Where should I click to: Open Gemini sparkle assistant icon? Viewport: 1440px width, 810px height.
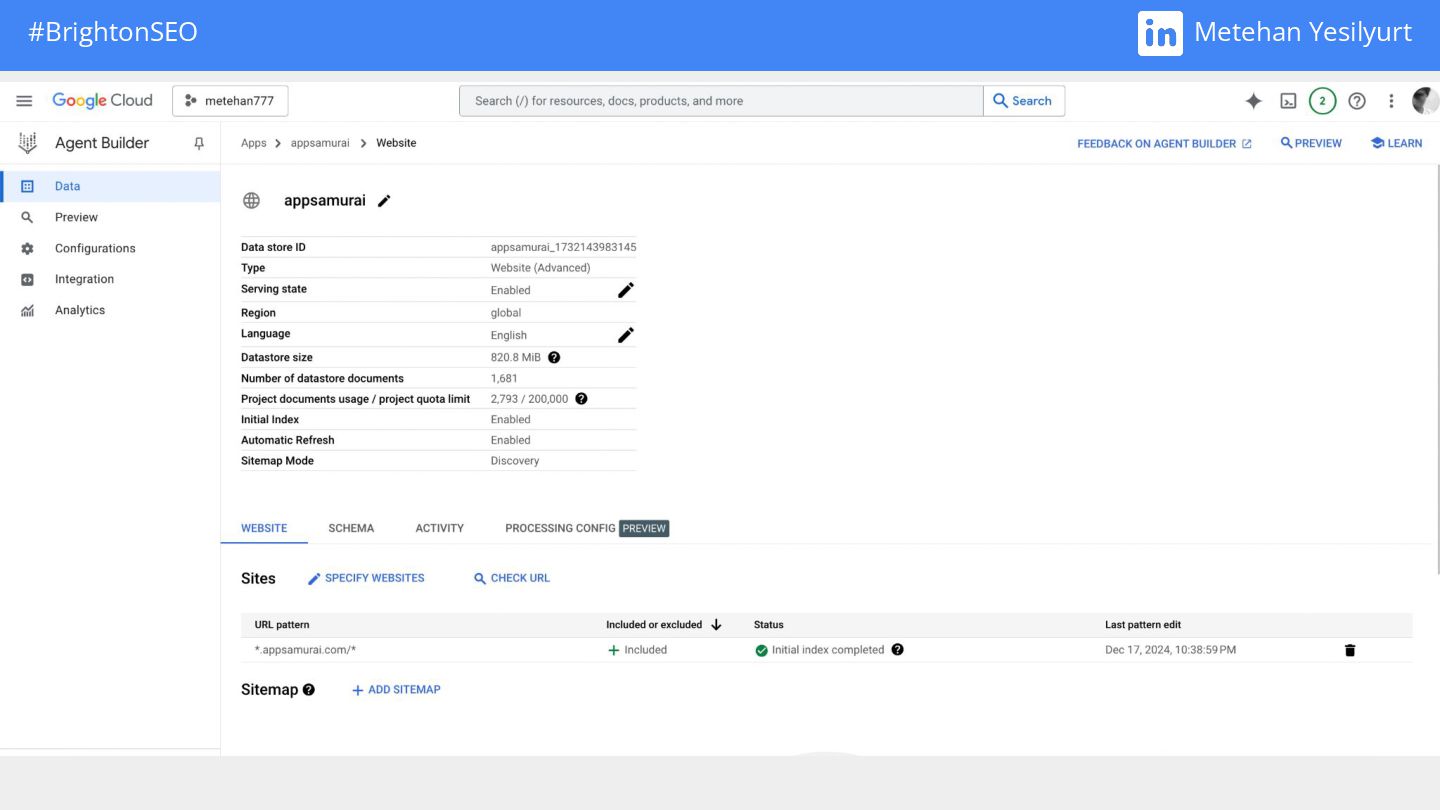1253,101
